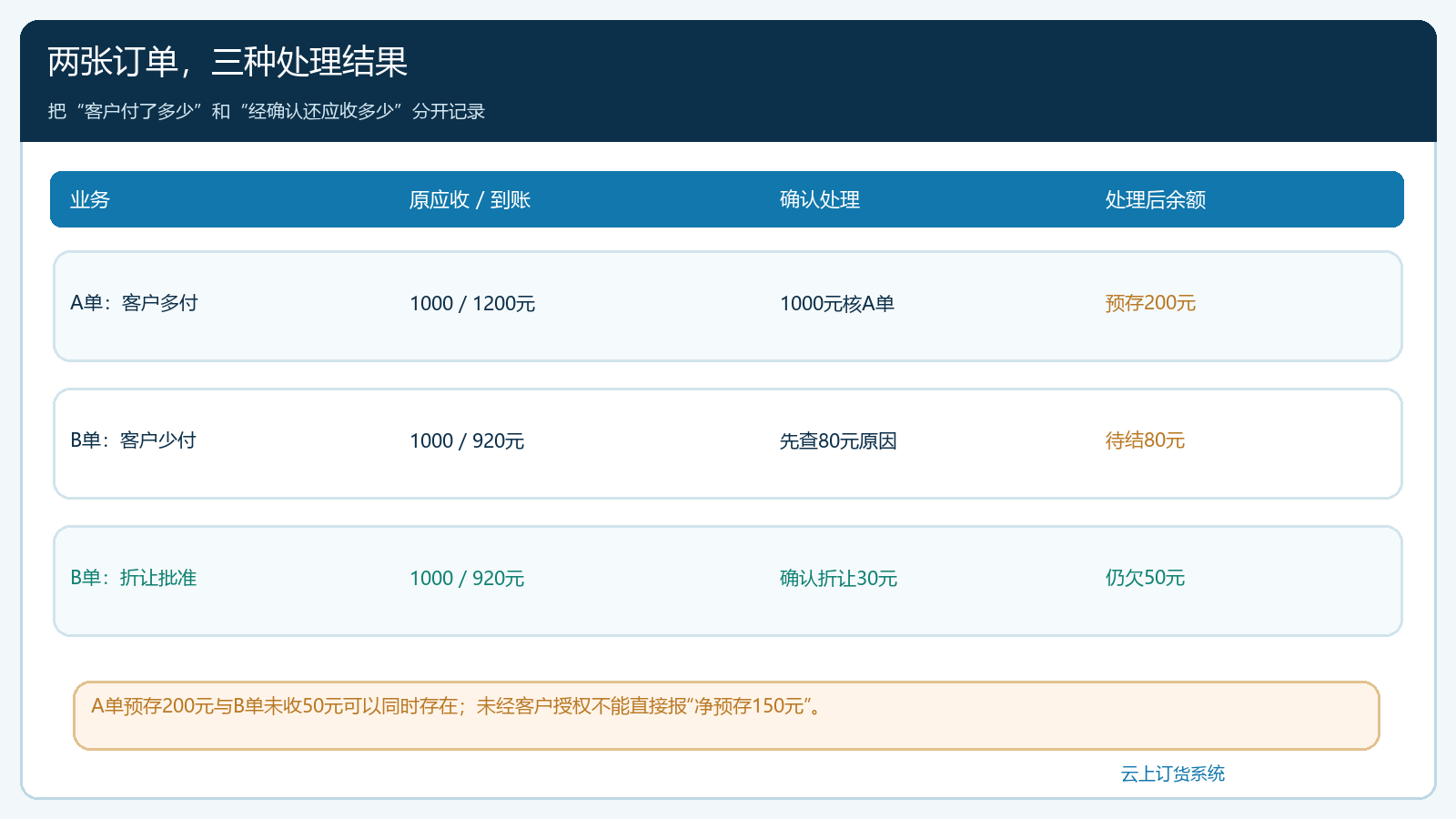Click the amount 1000 / 1200元
The width and height of the screenshot is (1456, 819).
pos(472,304)
